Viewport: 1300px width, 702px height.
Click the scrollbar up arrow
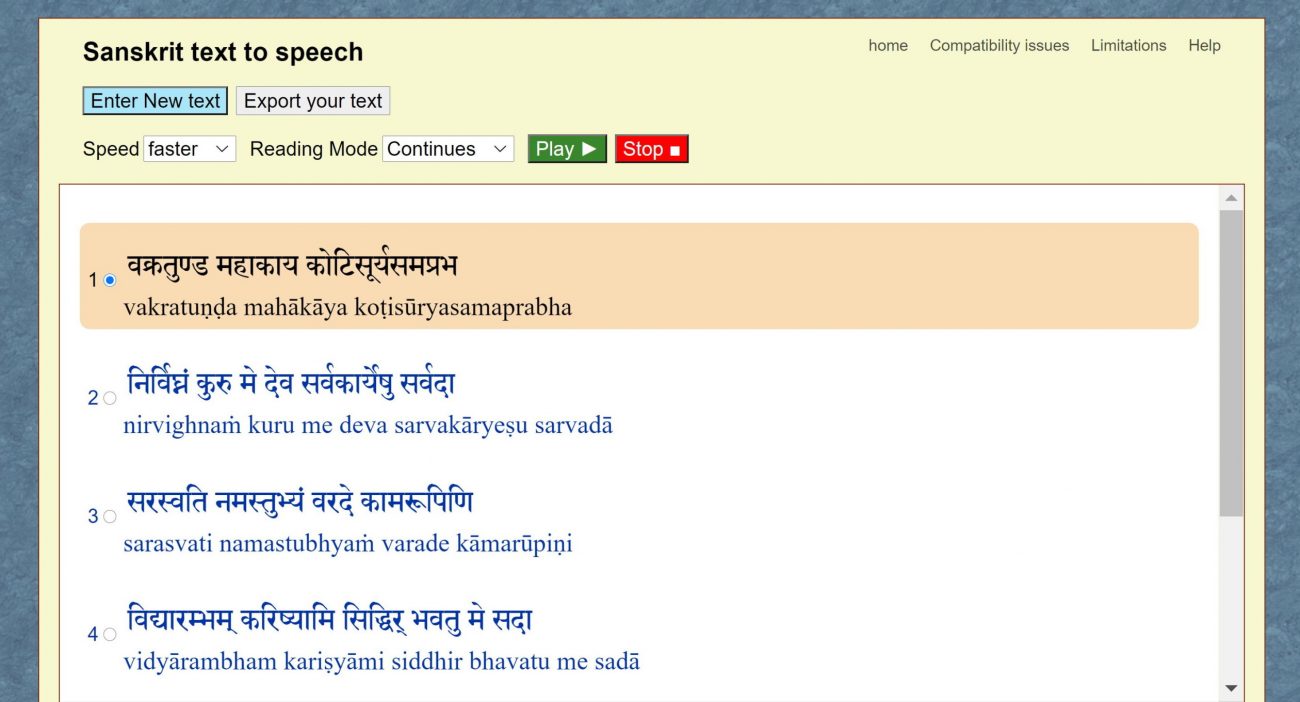pyautogui.click(x=1230, y=197)
